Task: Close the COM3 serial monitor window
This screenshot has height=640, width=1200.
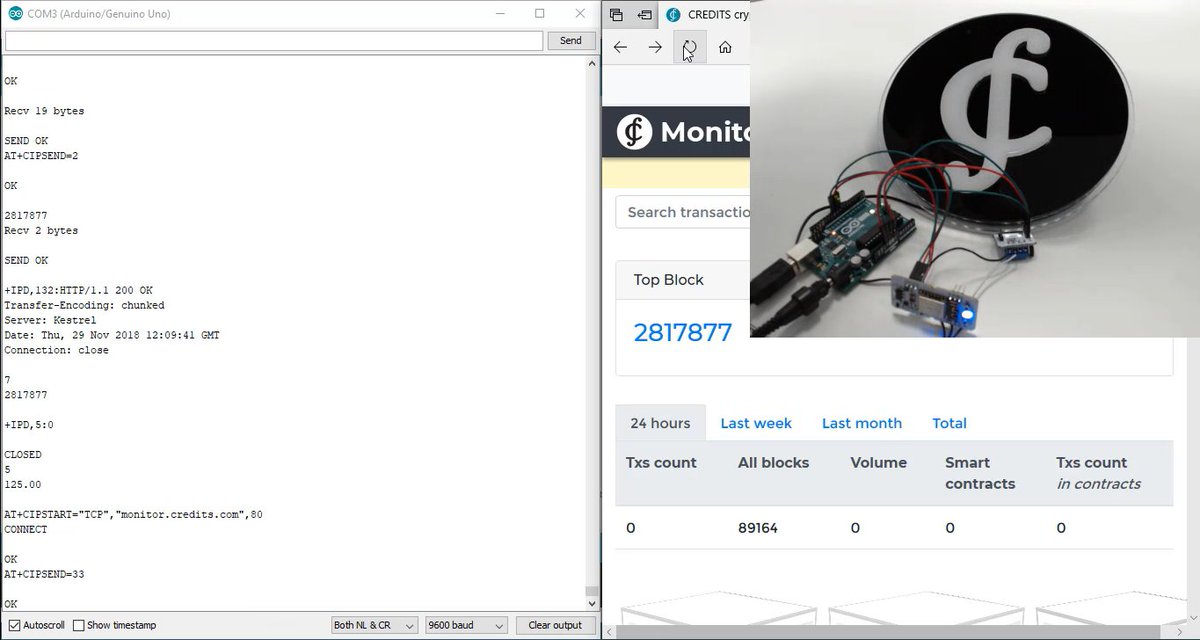Action: point(580,14)
